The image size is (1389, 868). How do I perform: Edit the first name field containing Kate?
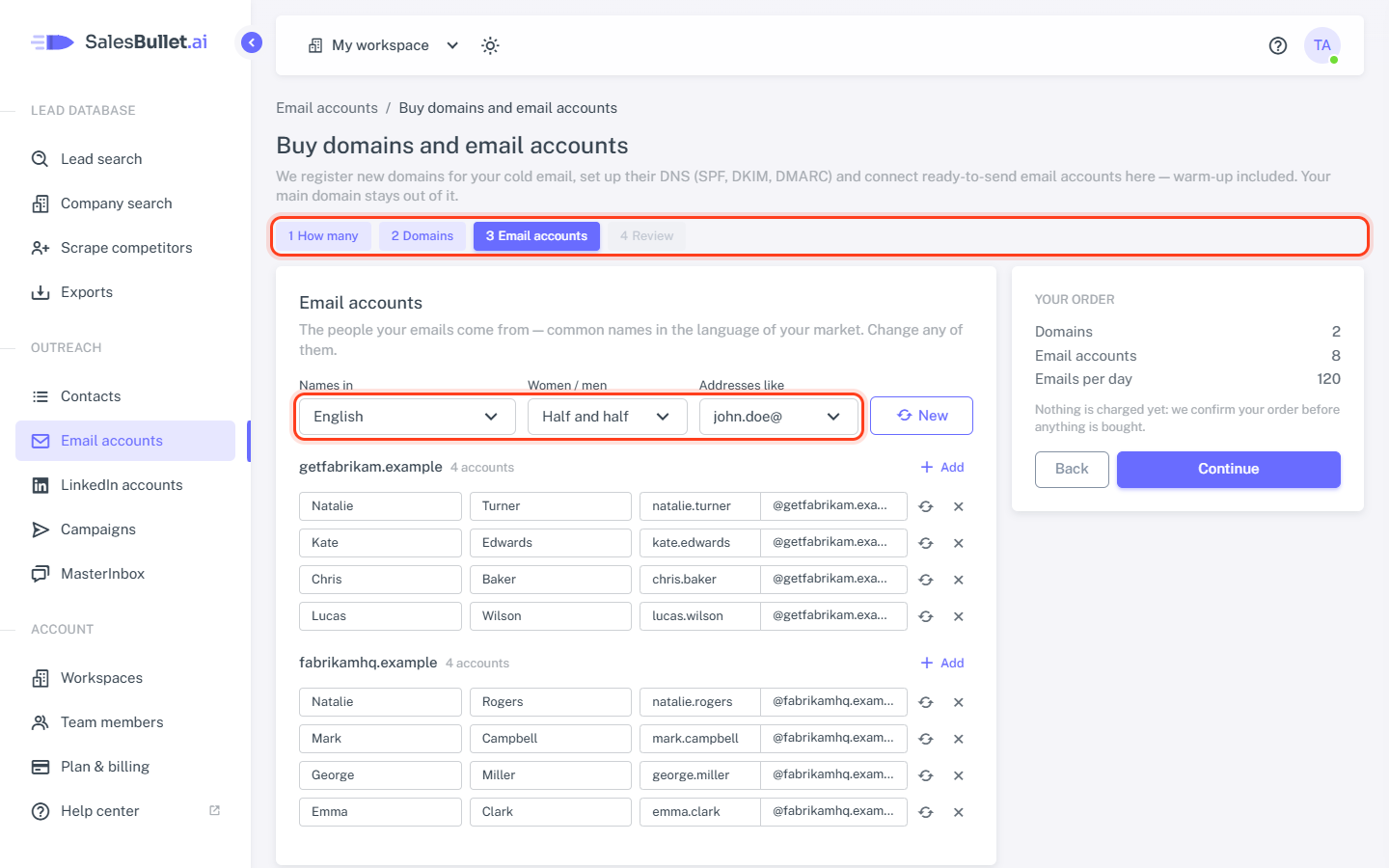(x=380, y=543)
